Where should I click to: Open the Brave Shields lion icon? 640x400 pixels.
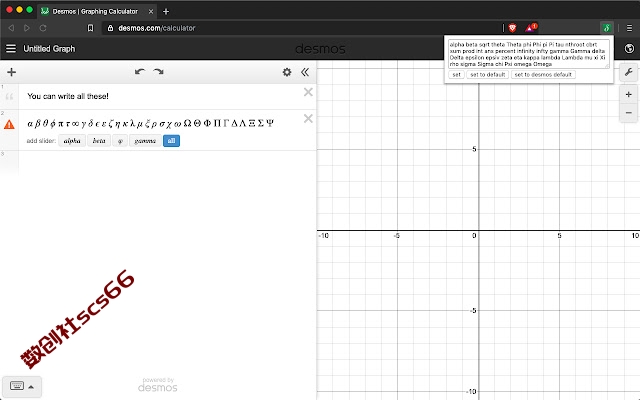pos(512,28)
